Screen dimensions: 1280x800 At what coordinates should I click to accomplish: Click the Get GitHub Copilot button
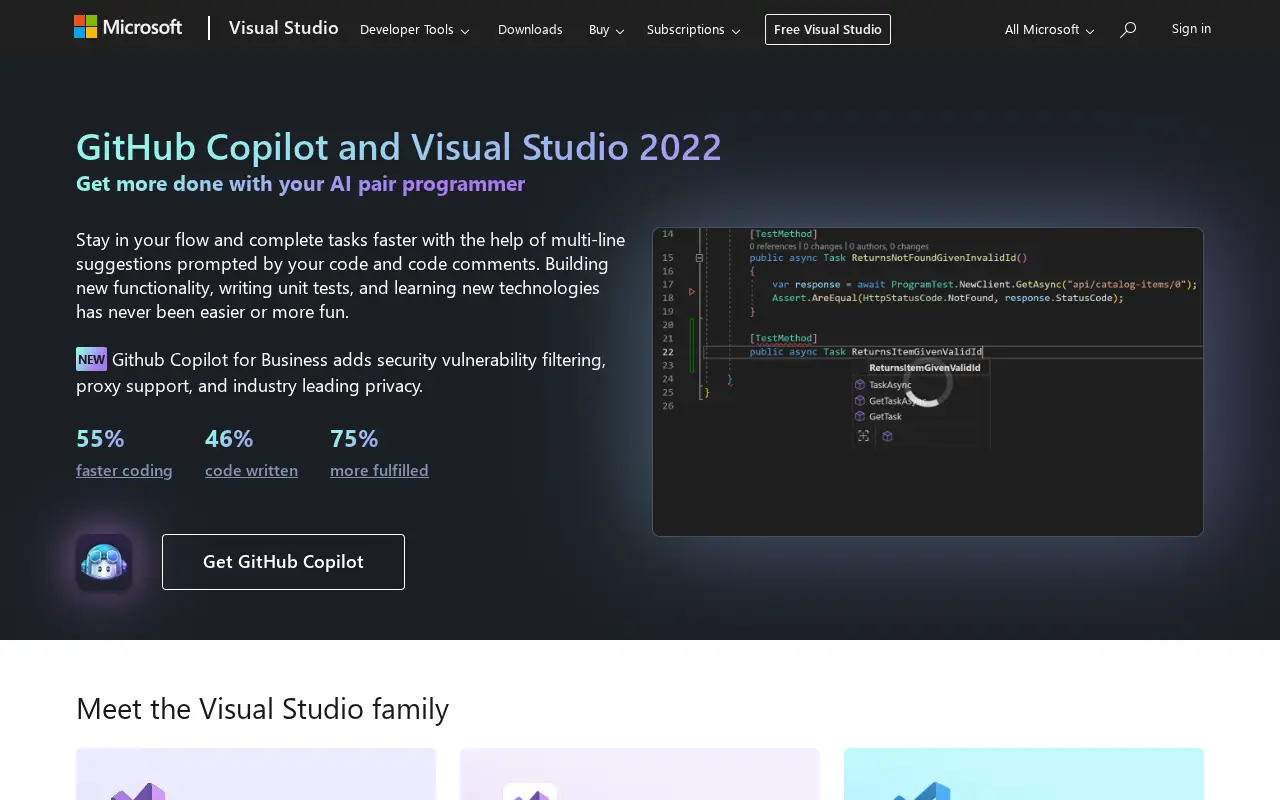tap(283, 562)
